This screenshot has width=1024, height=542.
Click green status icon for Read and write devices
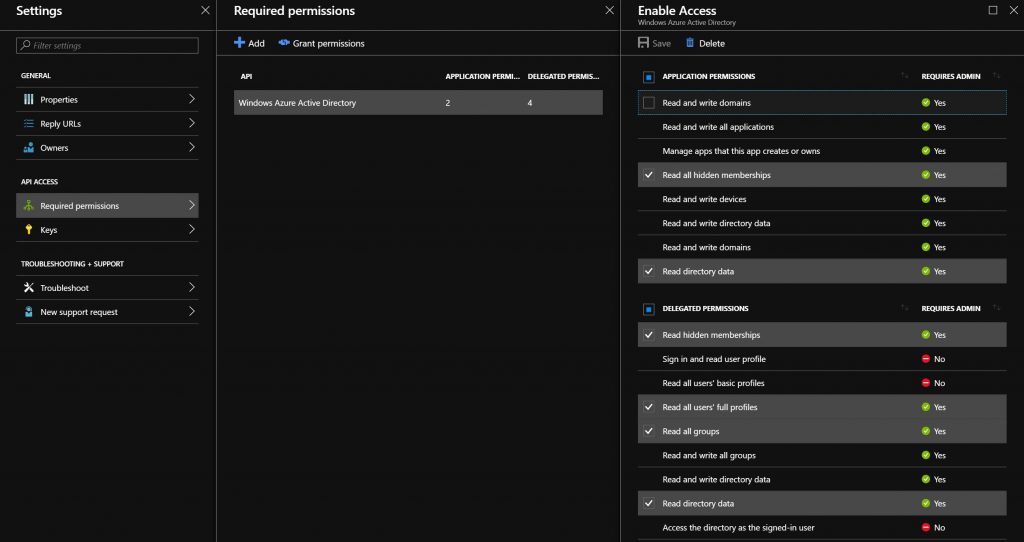[925, 199]
